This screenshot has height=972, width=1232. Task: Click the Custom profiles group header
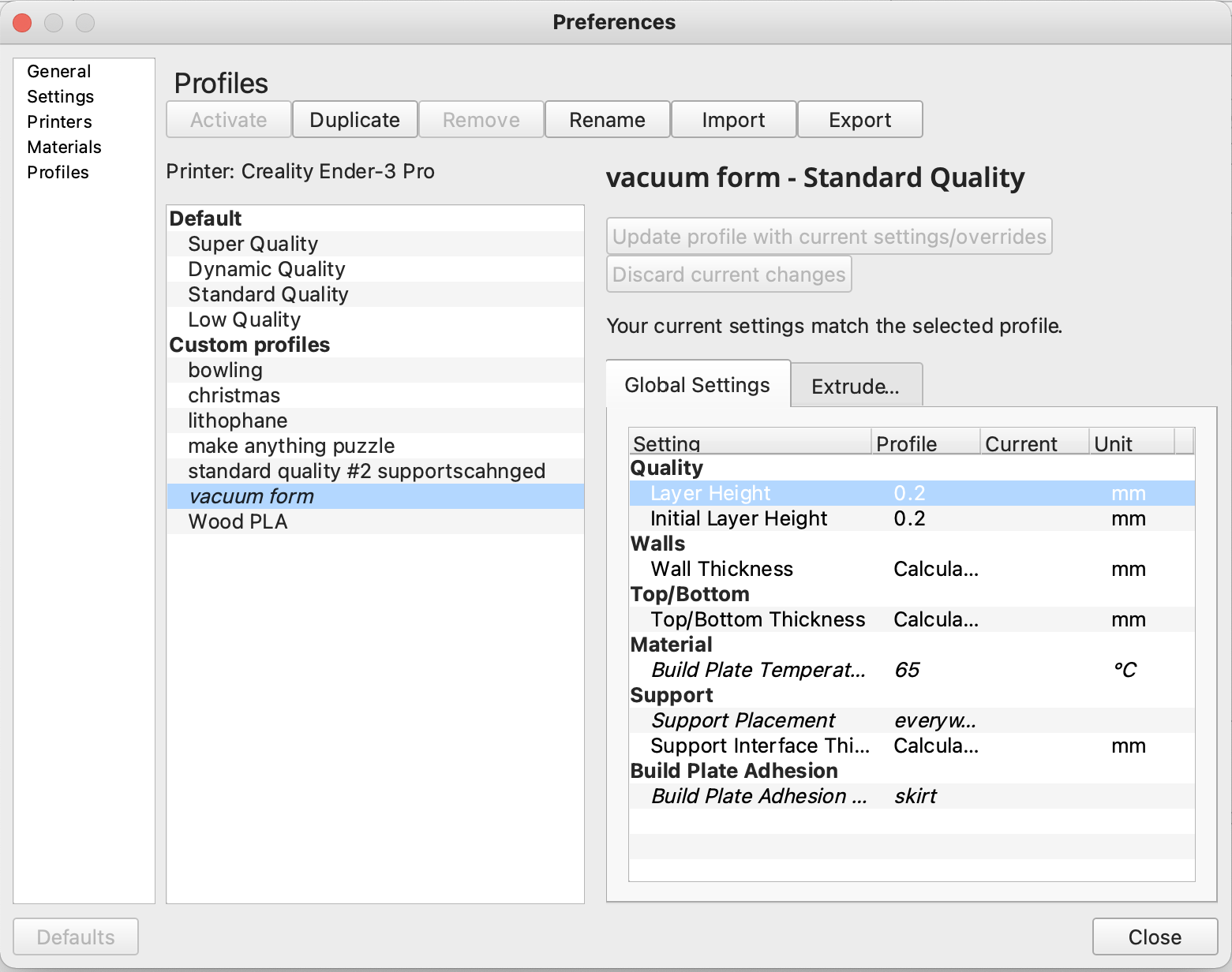[376, 345]
